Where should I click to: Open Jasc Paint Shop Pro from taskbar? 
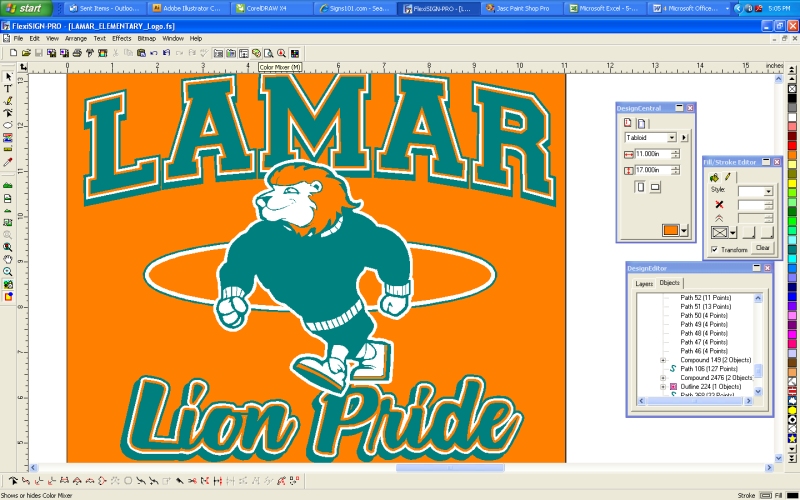coord(521,9)
